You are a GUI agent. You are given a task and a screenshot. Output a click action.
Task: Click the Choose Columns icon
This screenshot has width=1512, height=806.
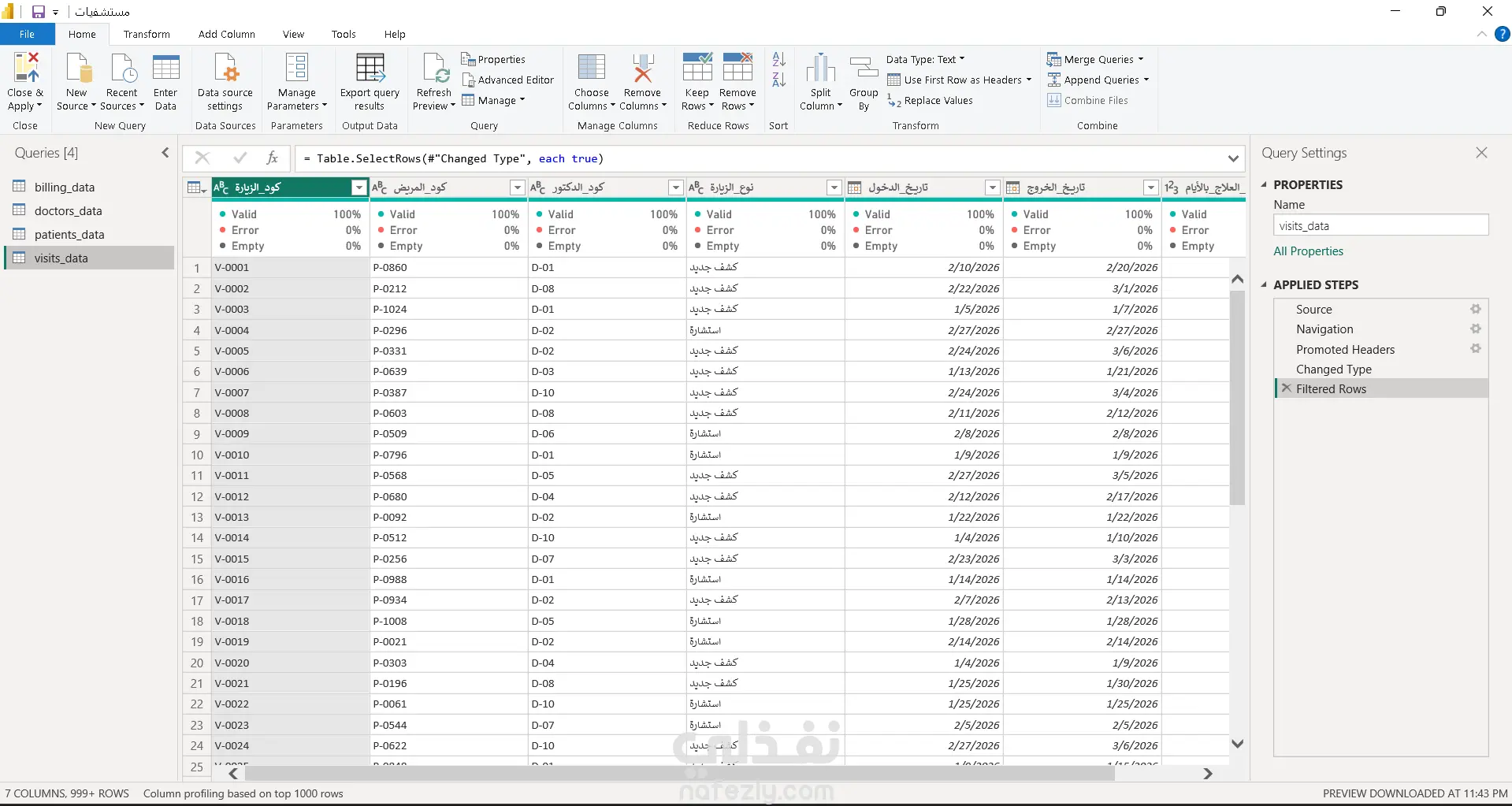tap(592, 68)
